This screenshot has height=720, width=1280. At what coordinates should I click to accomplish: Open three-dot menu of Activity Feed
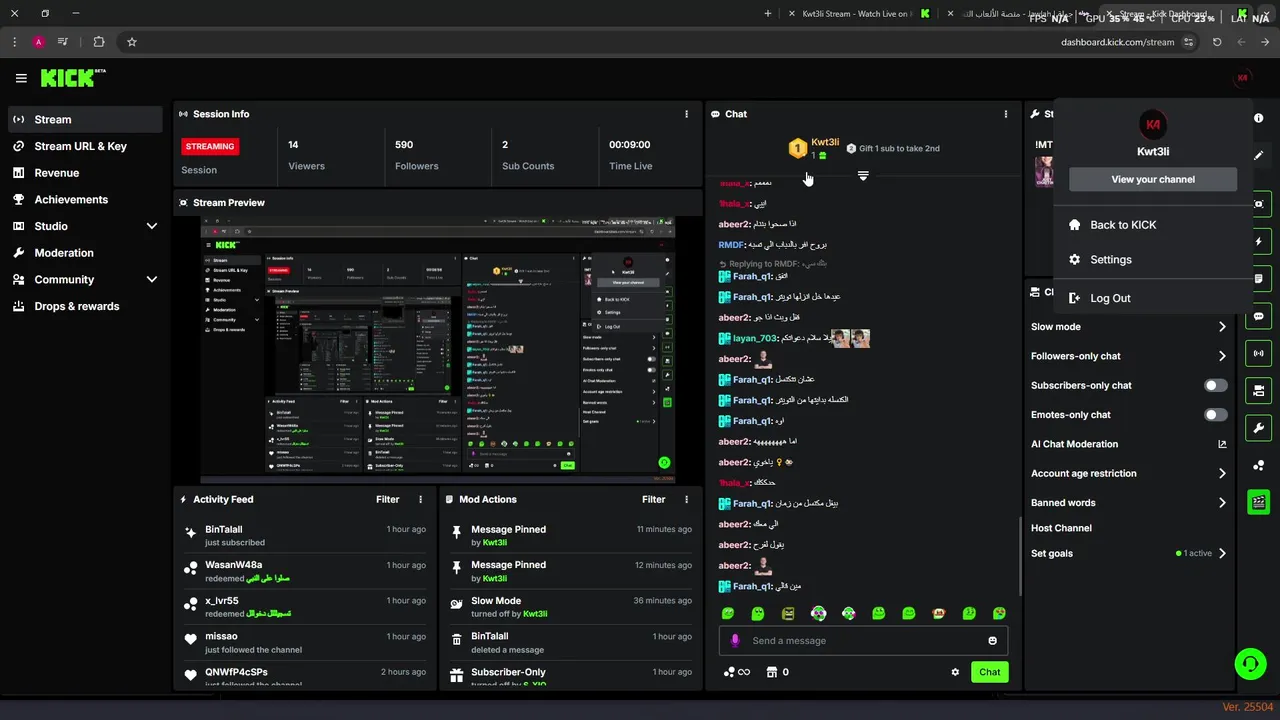420,499
